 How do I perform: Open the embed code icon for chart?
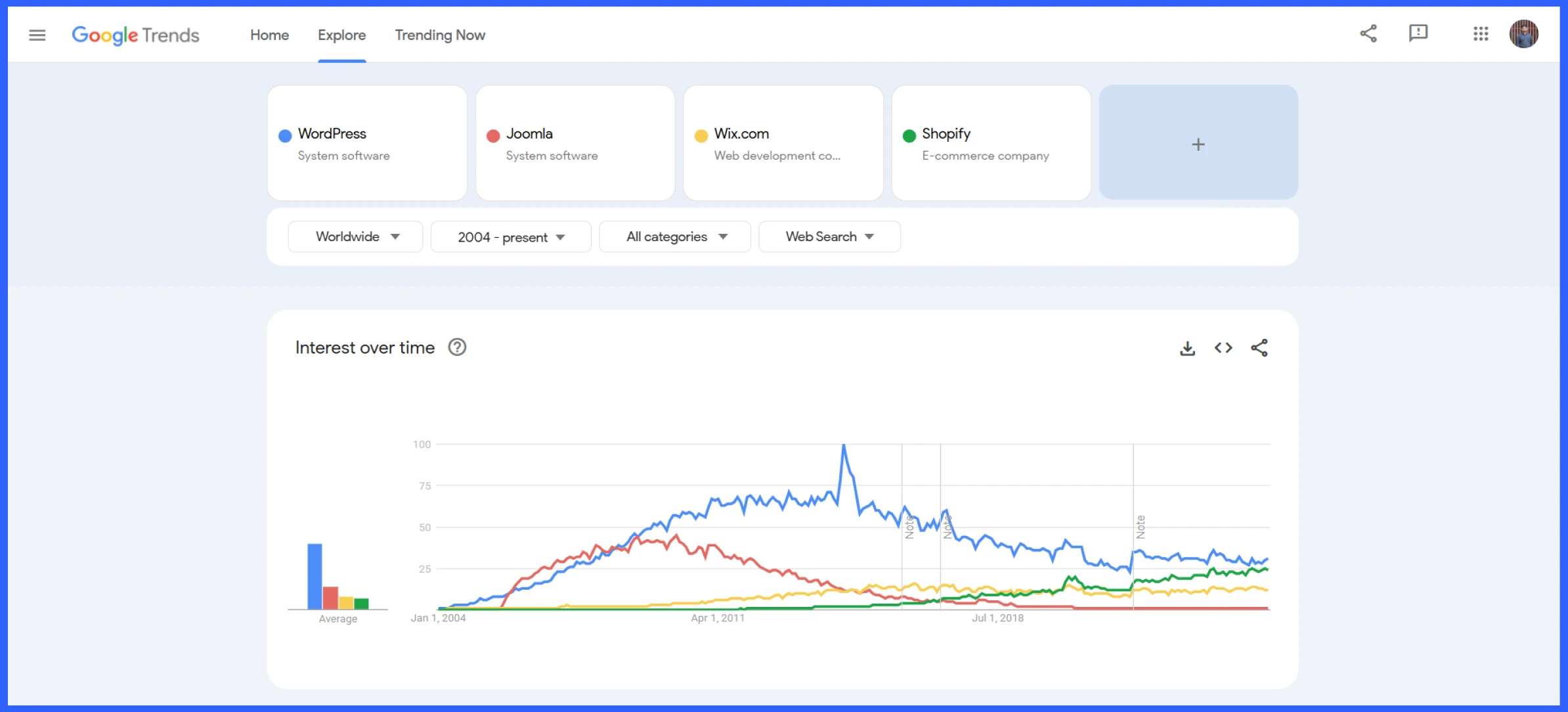1223,347
